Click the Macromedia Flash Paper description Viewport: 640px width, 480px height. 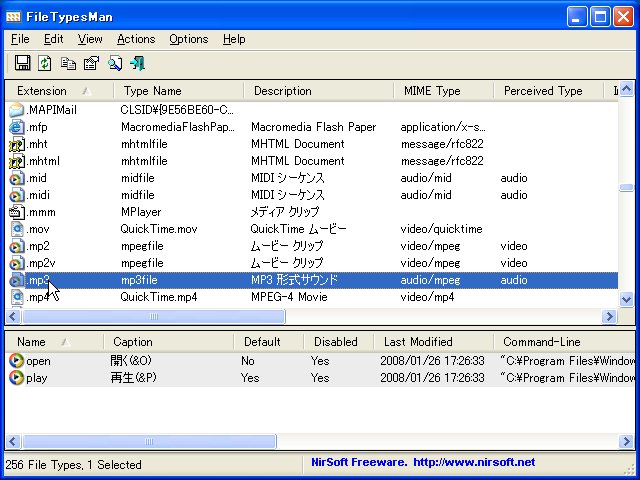click(x=313, y=127)
